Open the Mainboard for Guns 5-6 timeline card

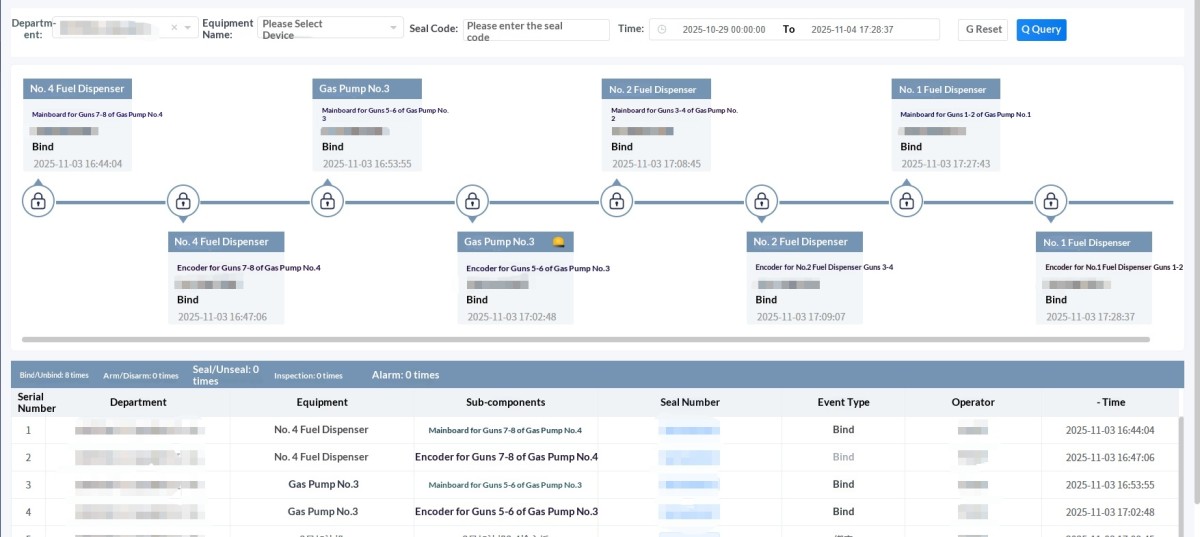[367, 125]
